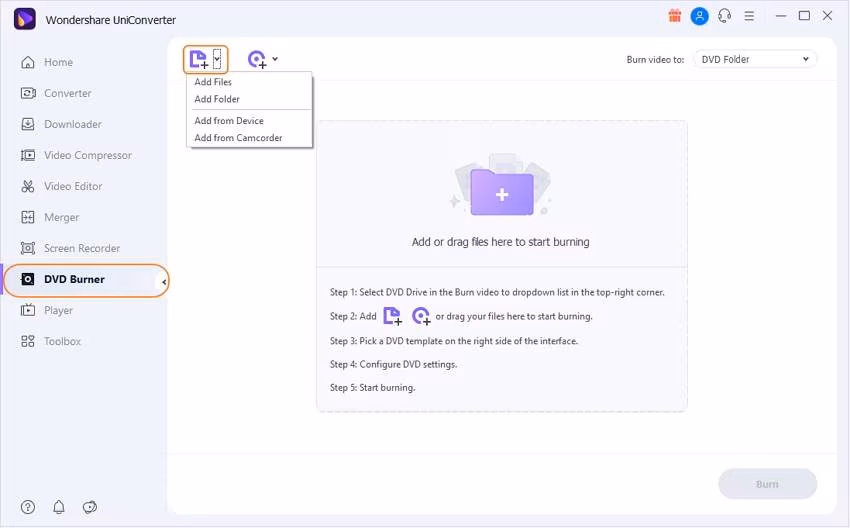850x528 pixels.
Task: Click the purple folder add-files icon
Action: point(502,191)
